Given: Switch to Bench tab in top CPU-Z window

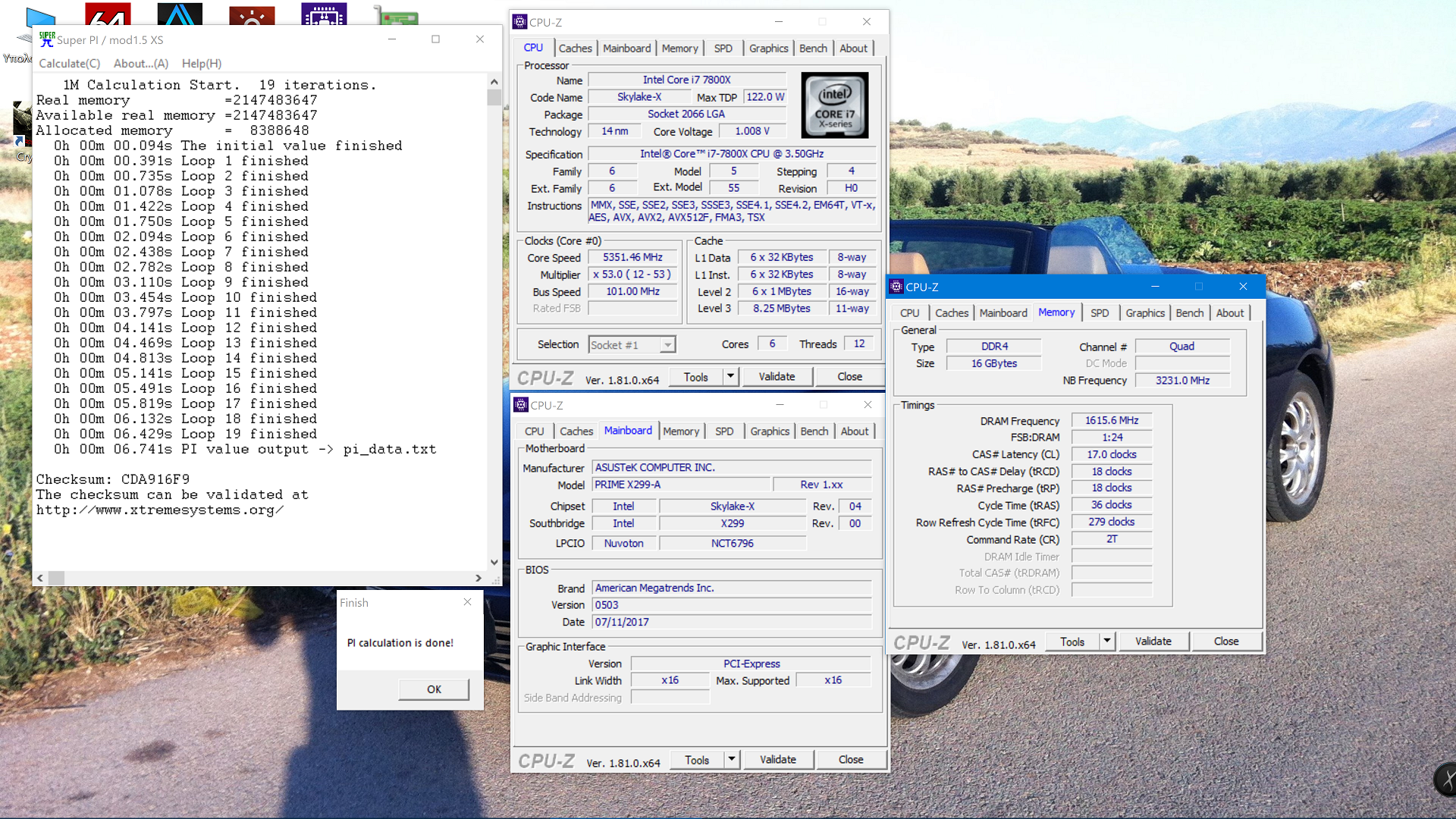Looking at the screenshot, I should coord(813,48).
